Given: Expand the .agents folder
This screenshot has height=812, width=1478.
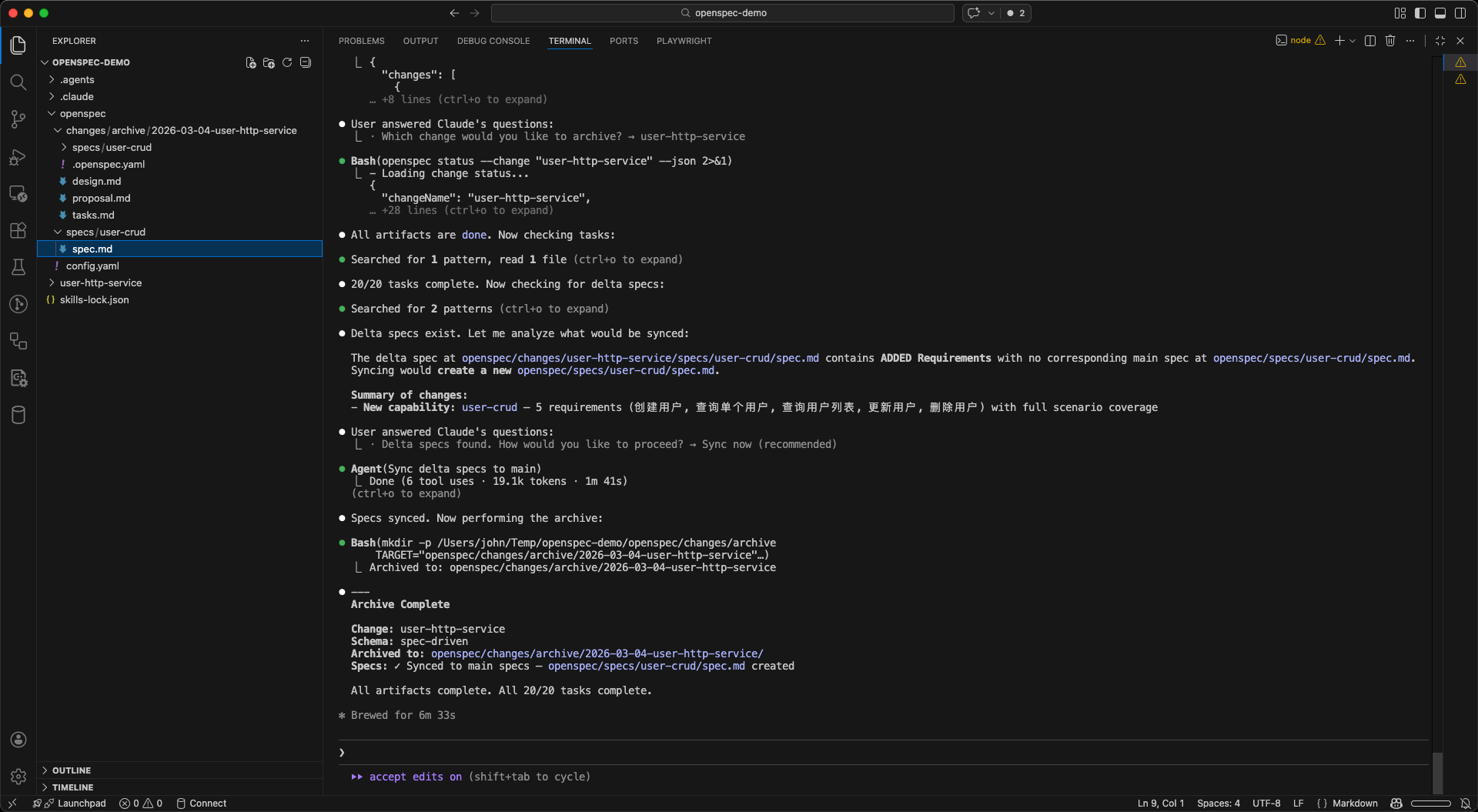Looking at the screenshot, I should [x=77, y=79].
